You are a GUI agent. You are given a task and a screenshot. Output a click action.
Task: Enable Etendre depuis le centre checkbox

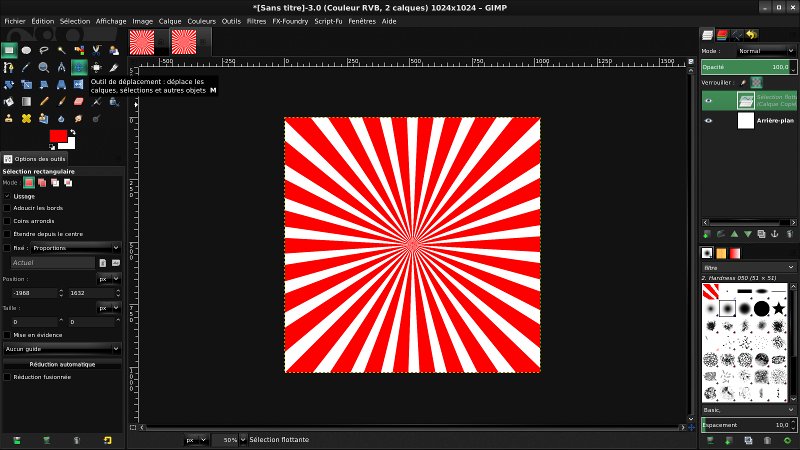(x=7, y=234)
